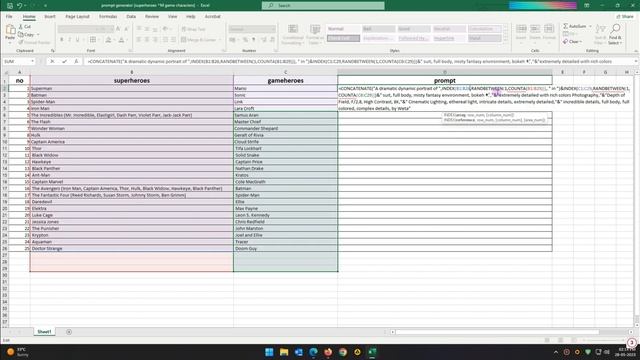Click the Undo arrow in title bar
640x360 pixels.
20,5
